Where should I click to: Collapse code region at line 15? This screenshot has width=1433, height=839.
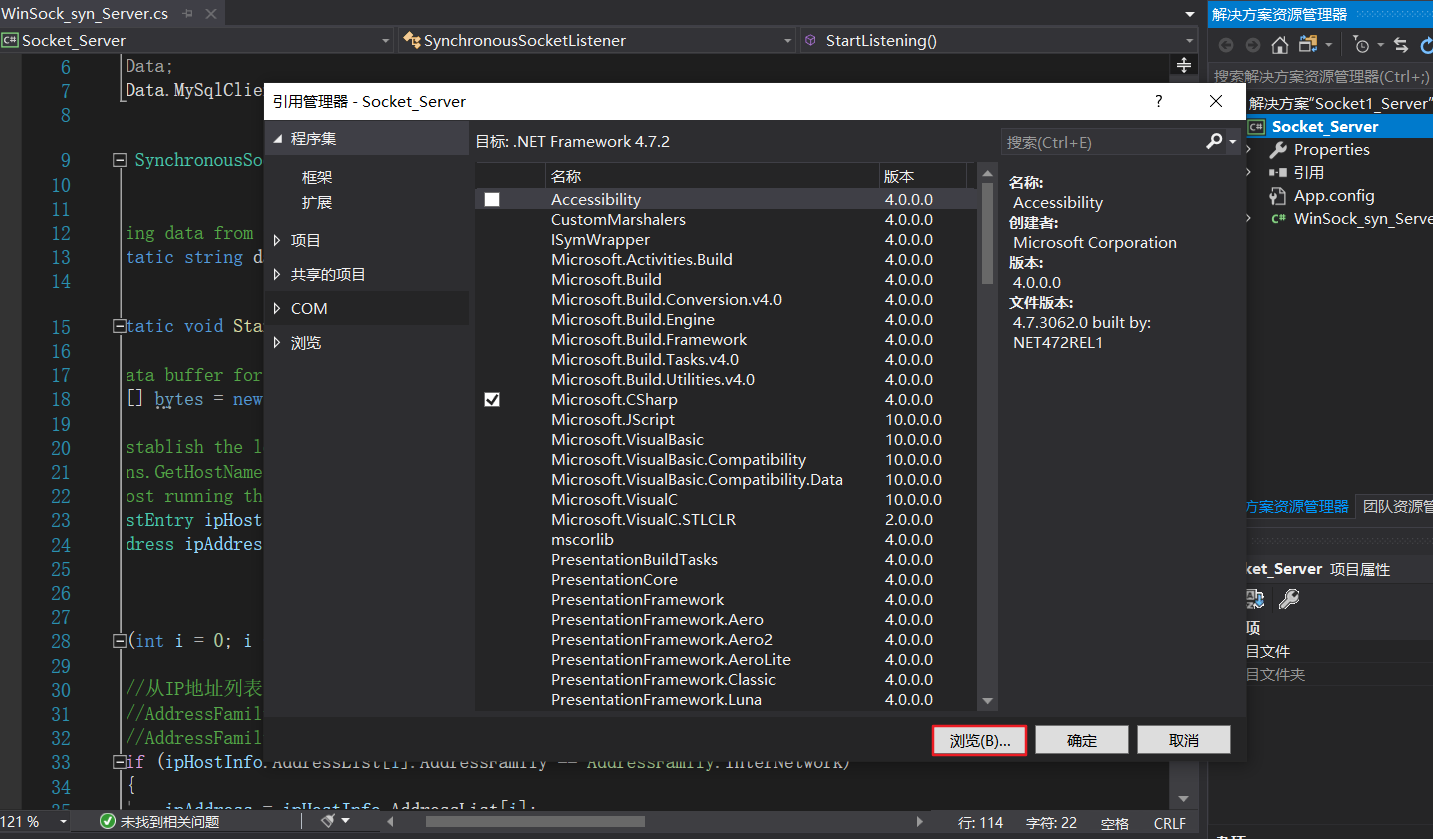120,326
